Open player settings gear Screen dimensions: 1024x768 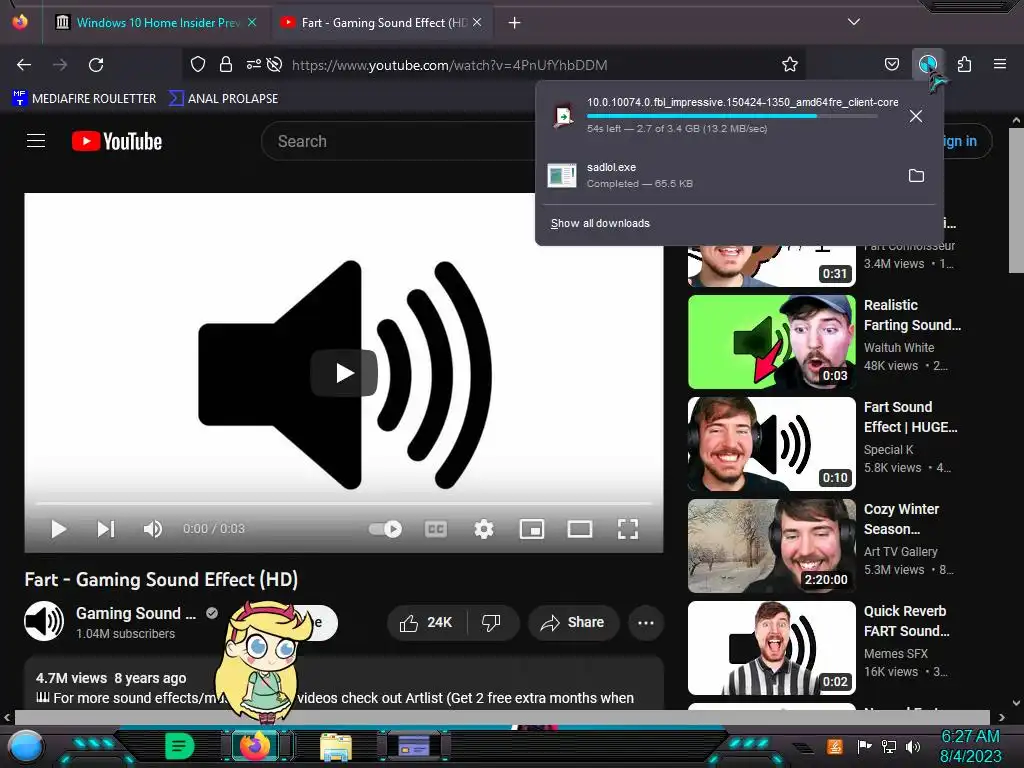tap(483, 529)
